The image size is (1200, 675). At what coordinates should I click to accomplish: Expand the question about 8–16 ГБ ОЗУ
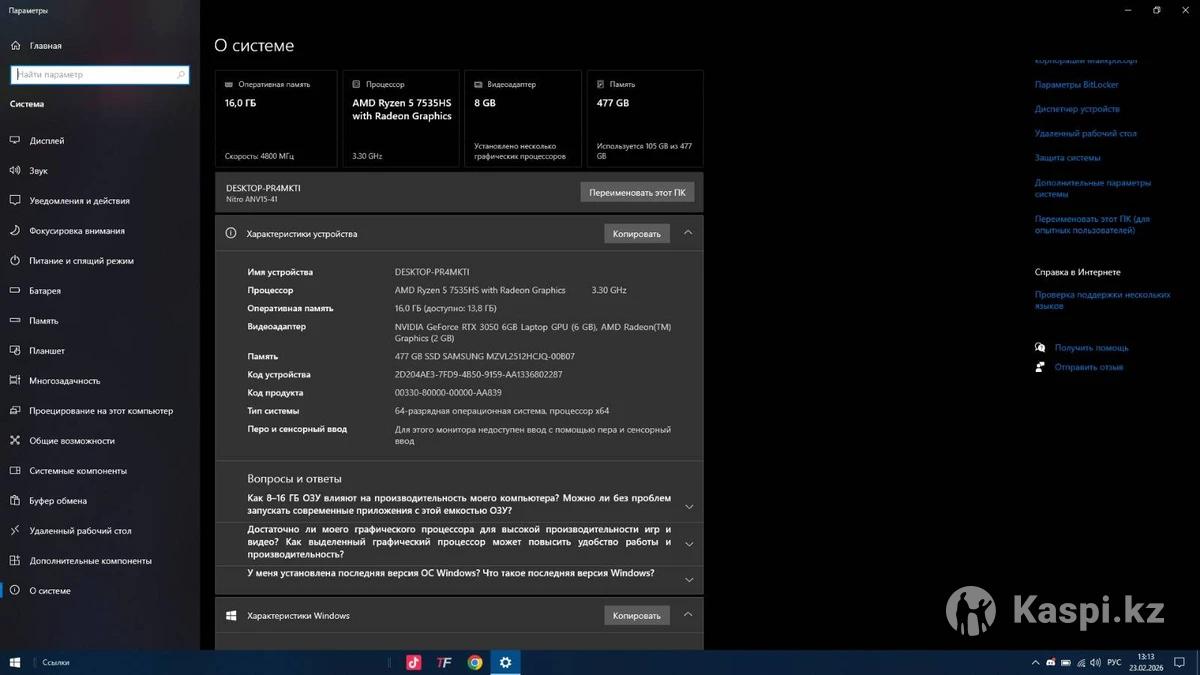688,506
